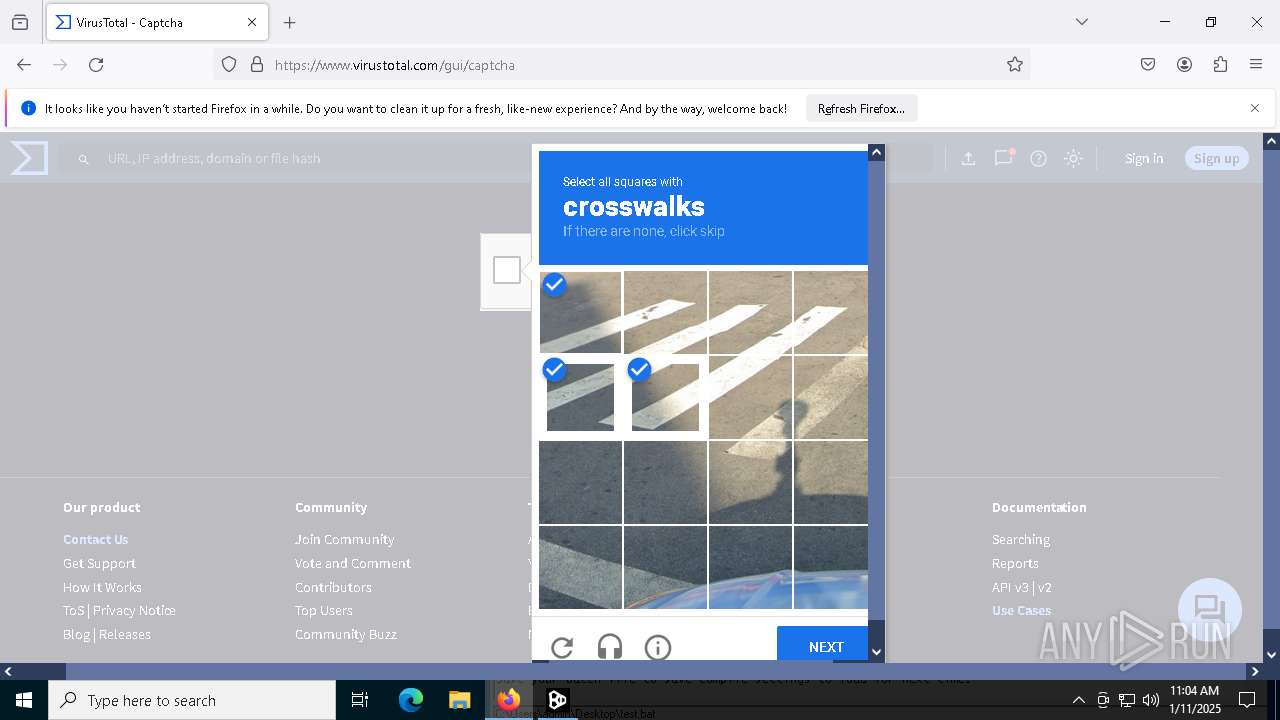Select top-row third crosswalk tile

(x=750, y=312)
